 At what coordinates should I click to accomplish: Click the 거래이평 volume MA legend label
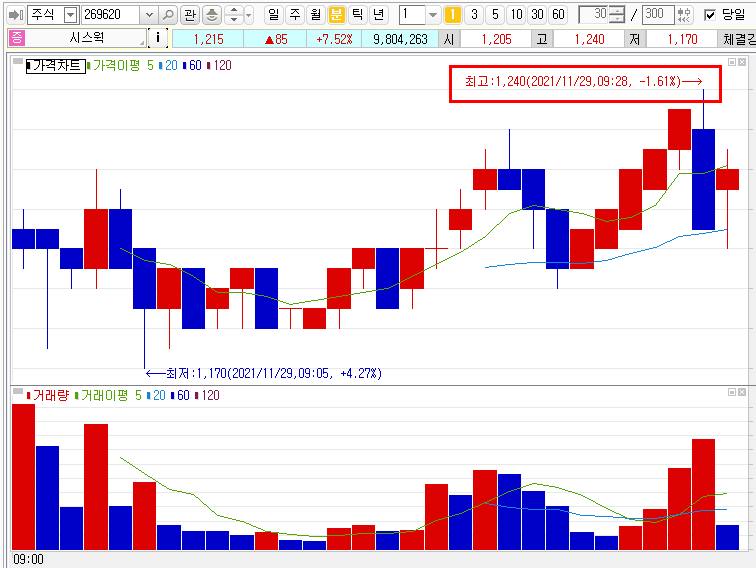(x=104, y=396)
